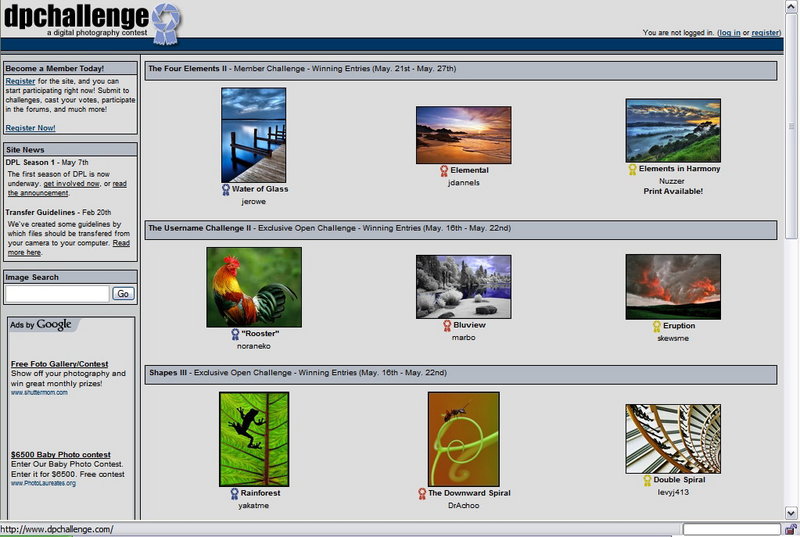Click blue ribbon beside "Rooster"
This screenshot has height=537, width=800.
tap(235, 334)
